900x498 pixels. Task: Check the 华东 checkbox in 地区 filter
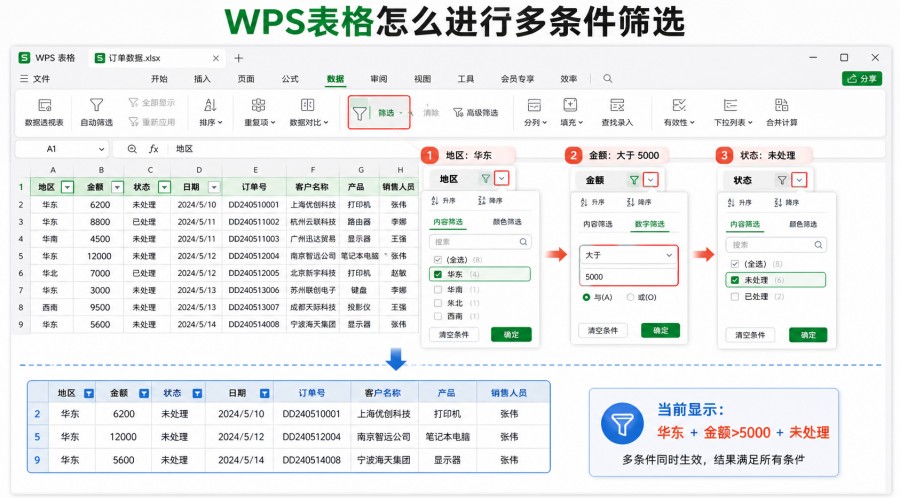click(438, 274)
